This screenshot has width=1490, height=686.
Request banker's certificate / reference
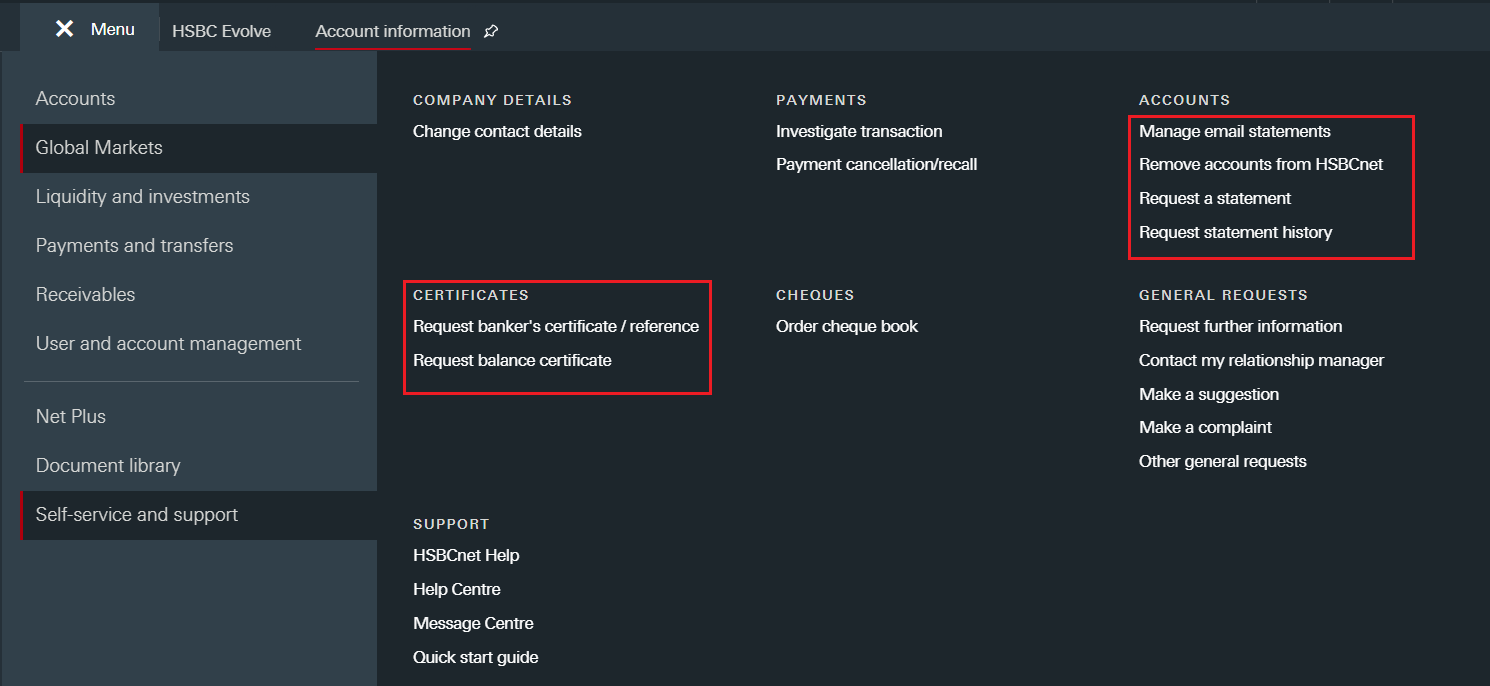[x=555, y=326]
